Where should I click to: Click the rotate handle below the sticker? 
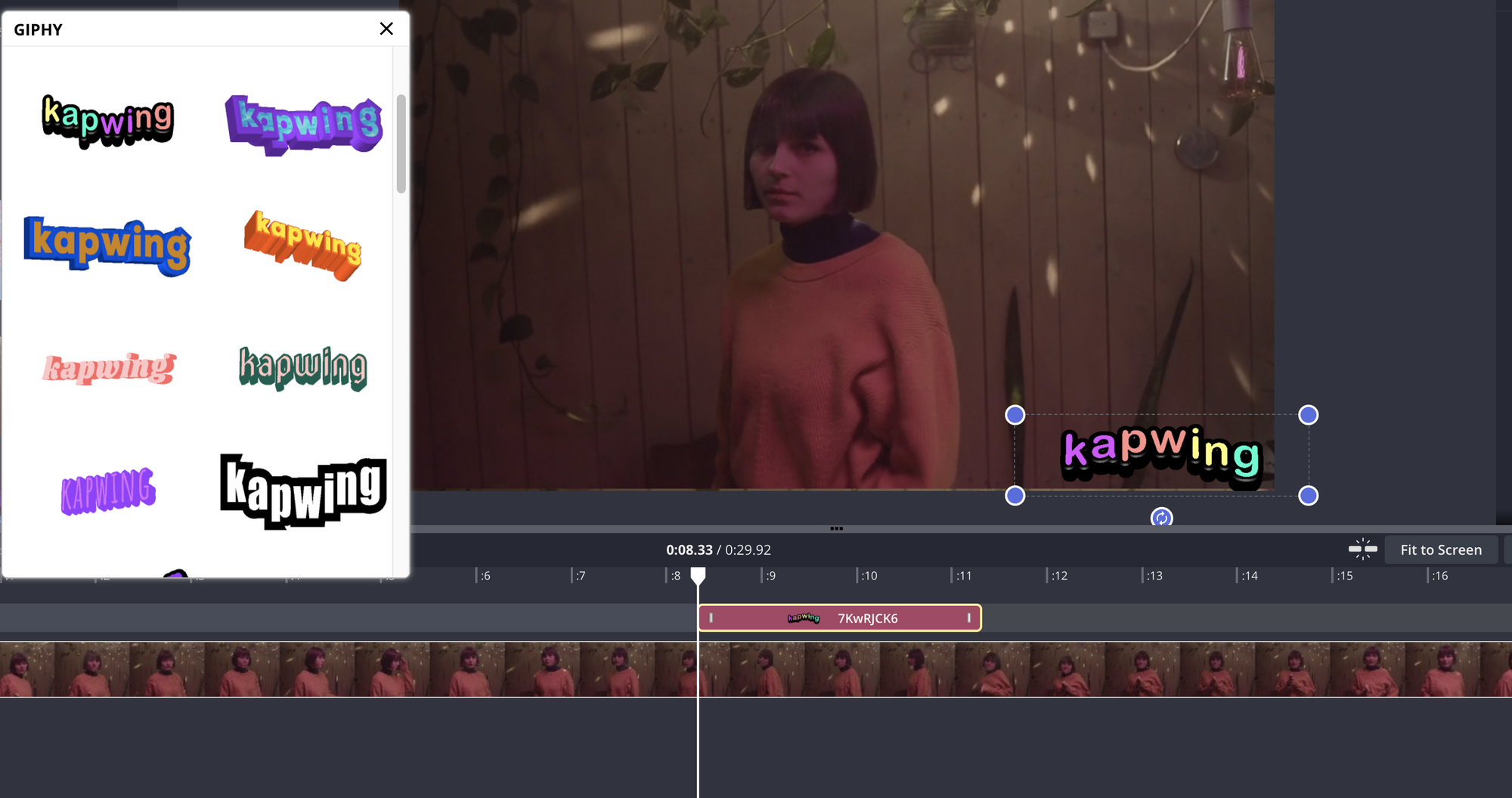click(x=1161, y=518)
